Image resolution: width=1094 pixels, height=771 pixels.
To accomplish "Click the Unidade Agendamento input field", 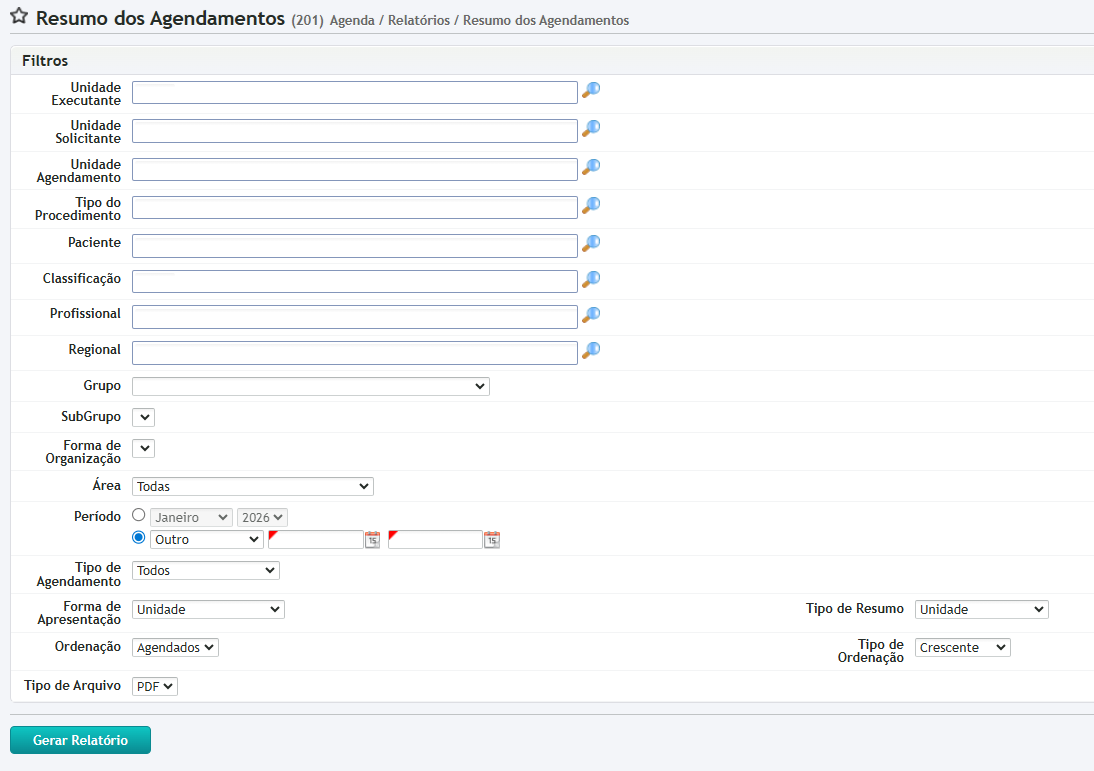I will pyautogui.click(x=354, y=169).
